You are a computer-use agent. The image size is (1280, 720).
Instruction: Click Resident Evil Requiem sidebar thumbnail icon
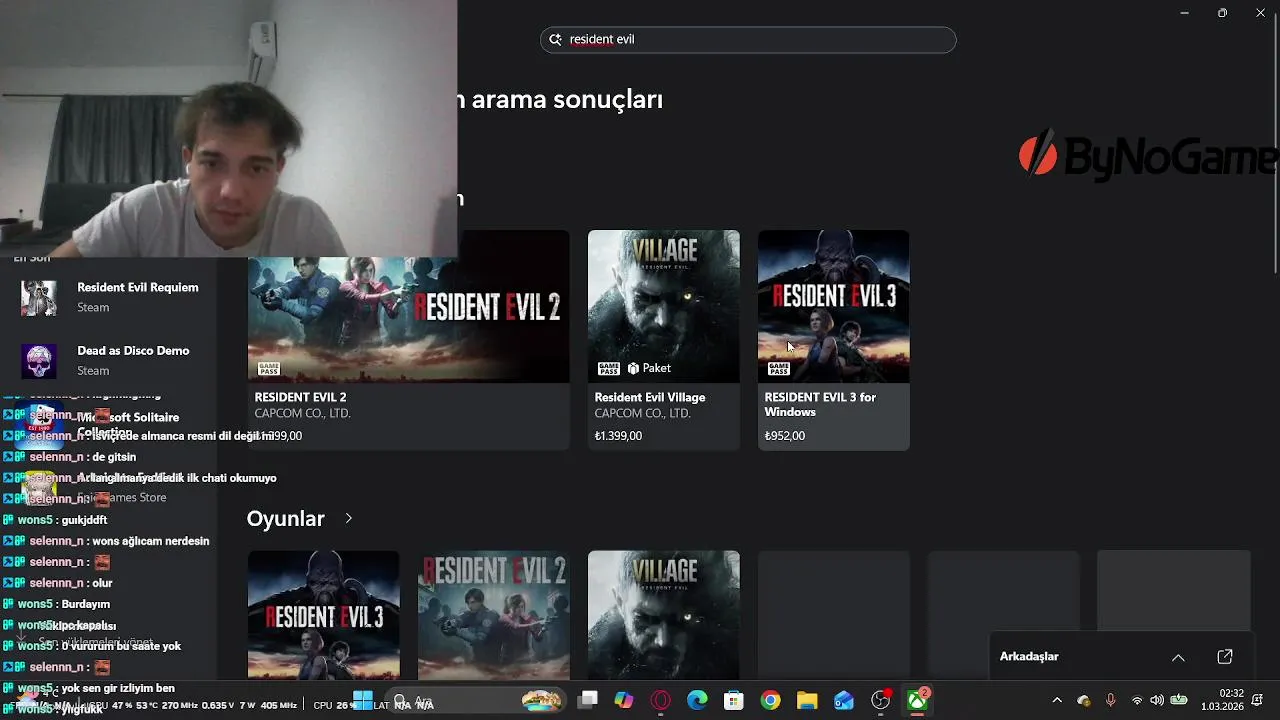pyautogui.click(x=39, y=298)
